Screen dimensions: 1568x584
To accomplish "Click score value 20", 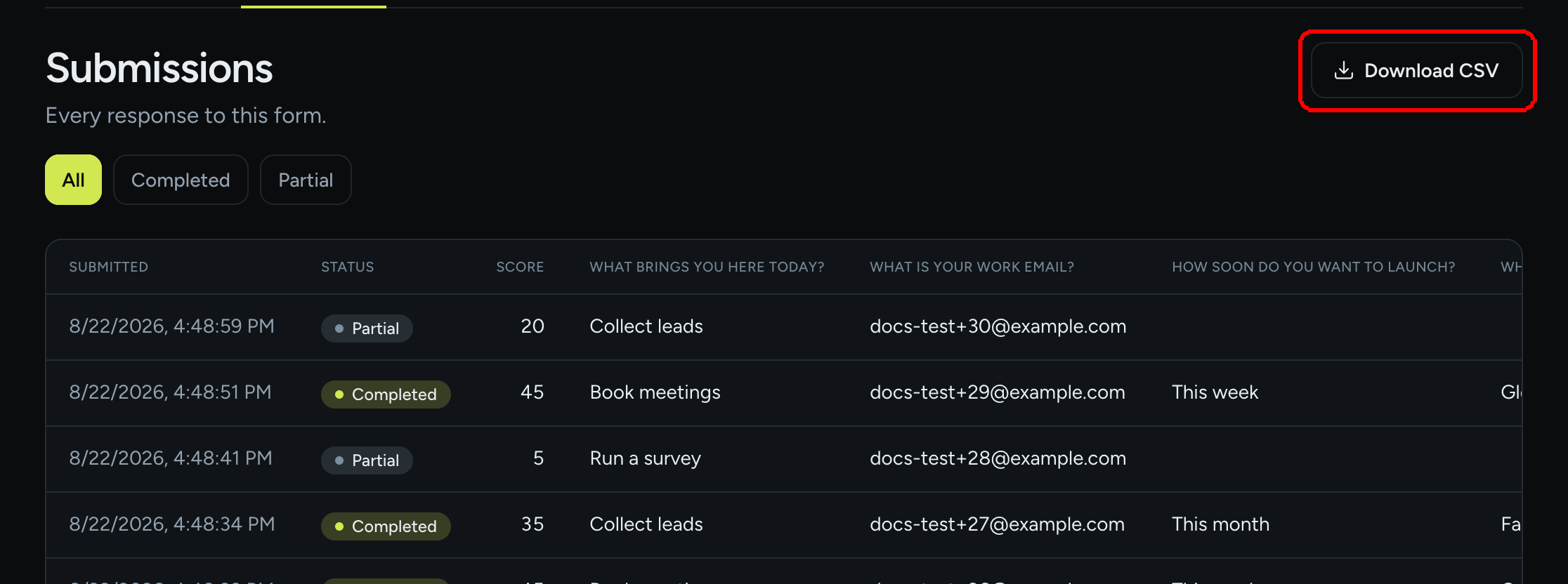I will [x=533, y=326].
